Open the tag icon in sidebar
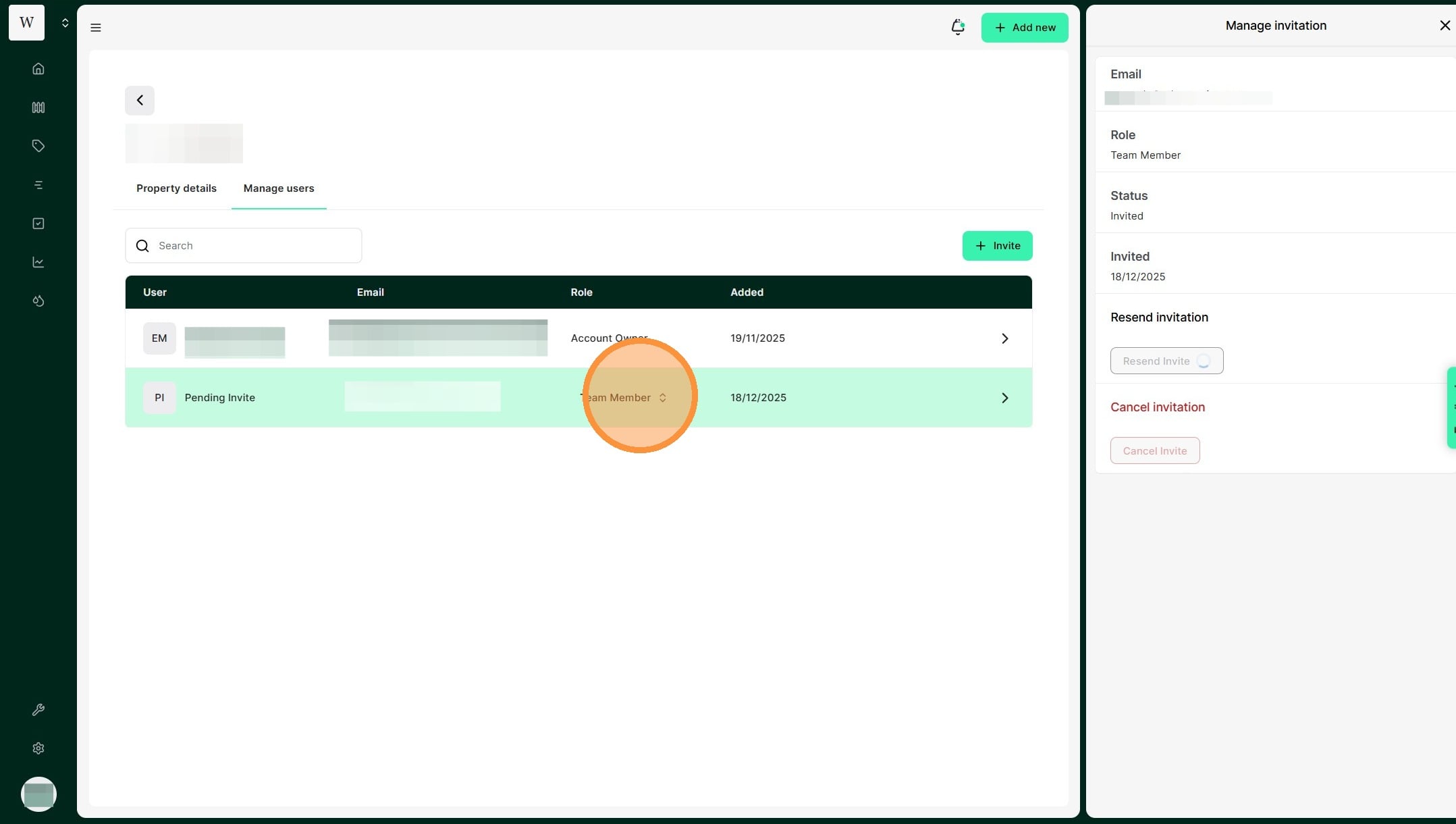The image size is (1456, 824). tap(38, 146)
